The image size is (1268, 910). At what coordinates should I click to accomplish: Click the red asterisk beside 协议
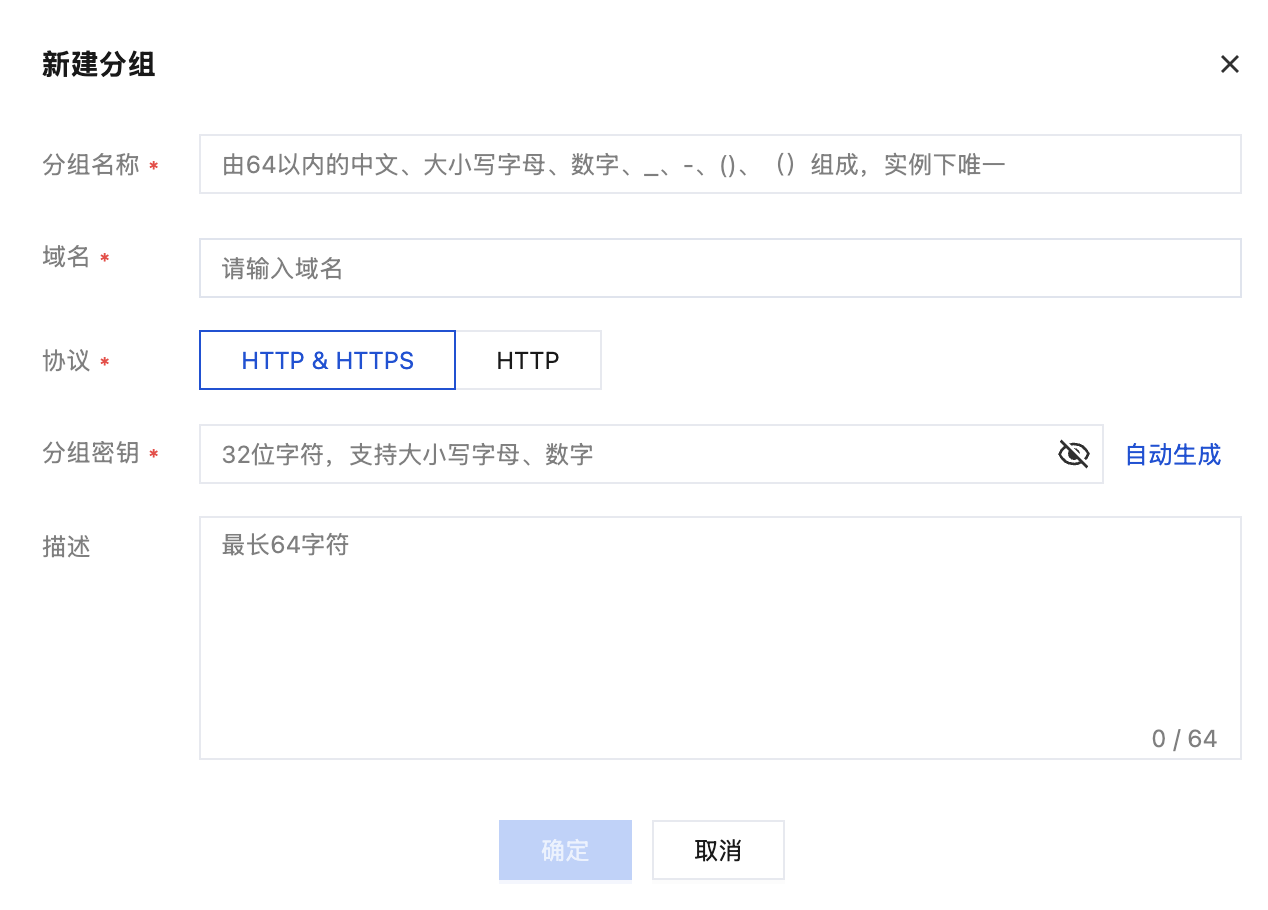tap(105, 362)
